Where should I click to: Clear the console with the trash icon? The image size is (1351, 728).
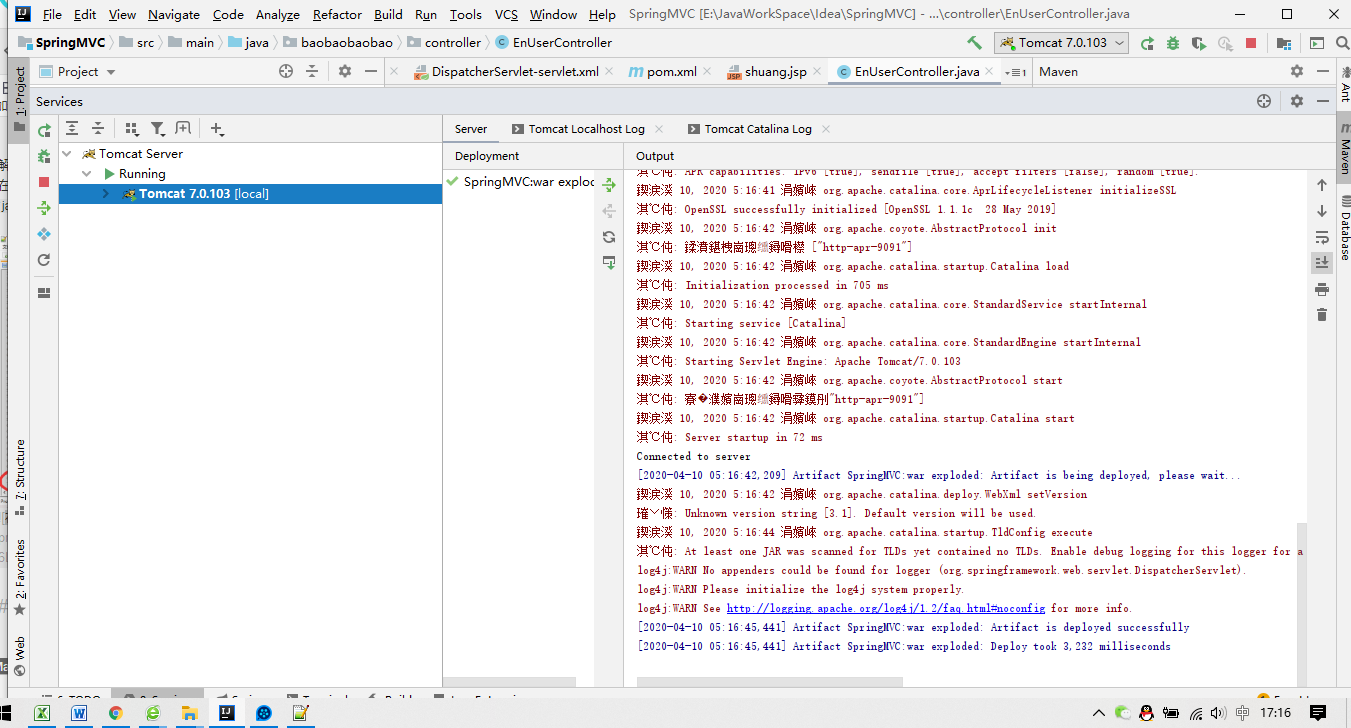[x=1322, y=314]
